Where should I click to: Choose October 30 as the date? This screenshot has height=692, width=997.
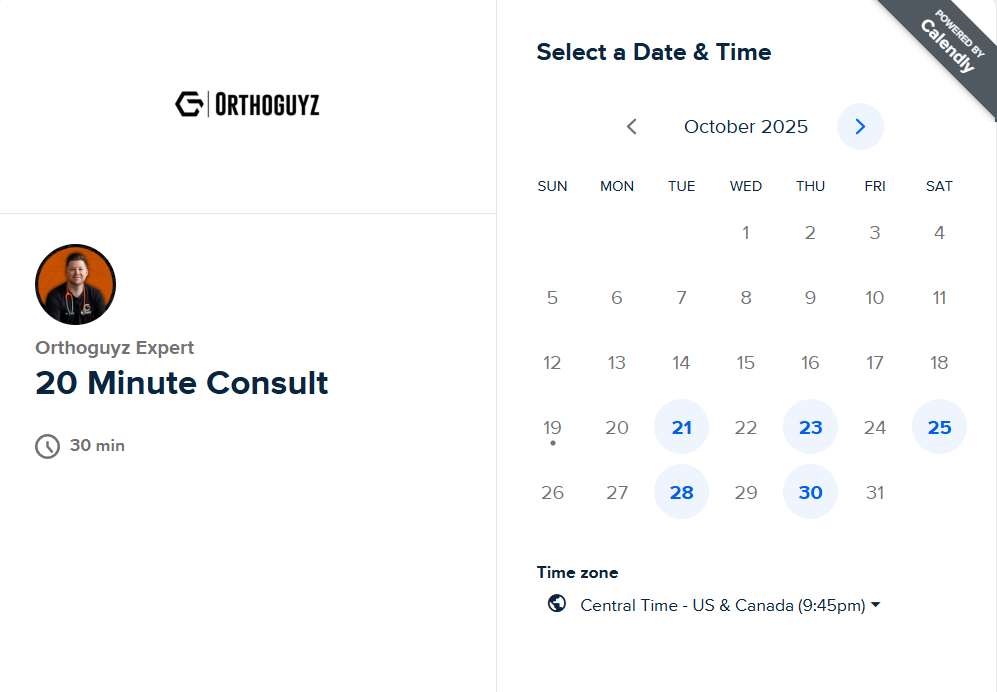coord(810,493)
